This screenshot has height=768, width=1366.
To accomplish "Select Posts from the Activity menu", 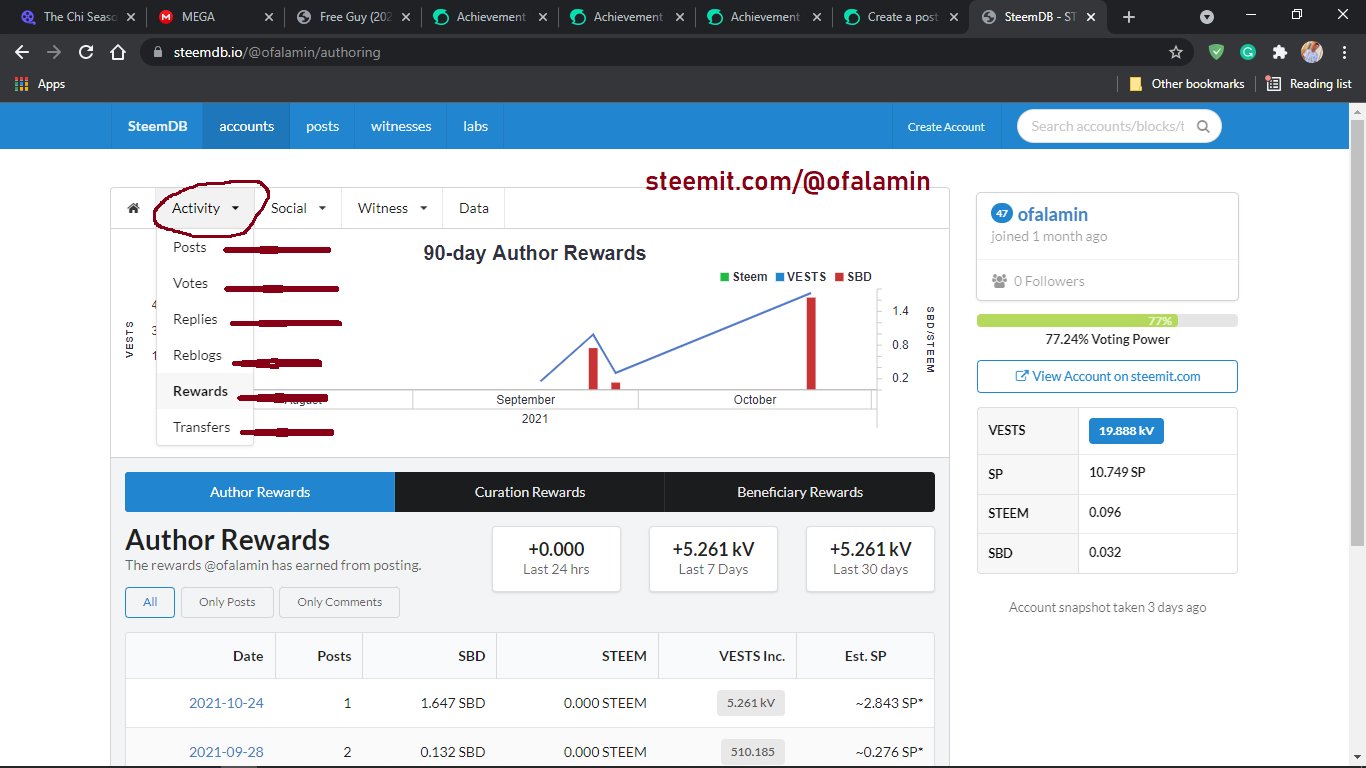I will point(205,247).
